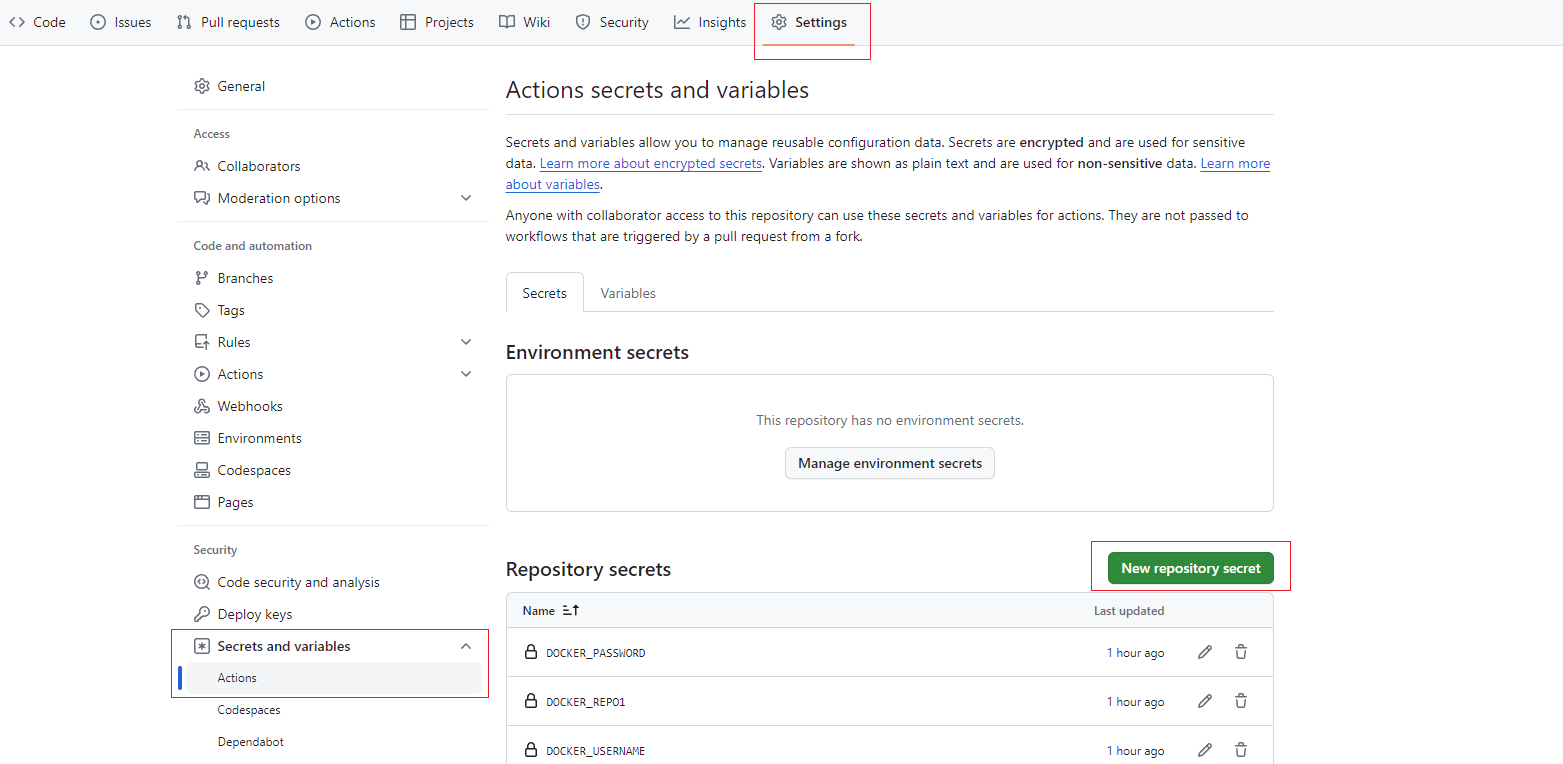The width and height of the screenshot is (1563, 764).
Task: Click the Rules icon in sidebar
Action: (x=202, y=342)
